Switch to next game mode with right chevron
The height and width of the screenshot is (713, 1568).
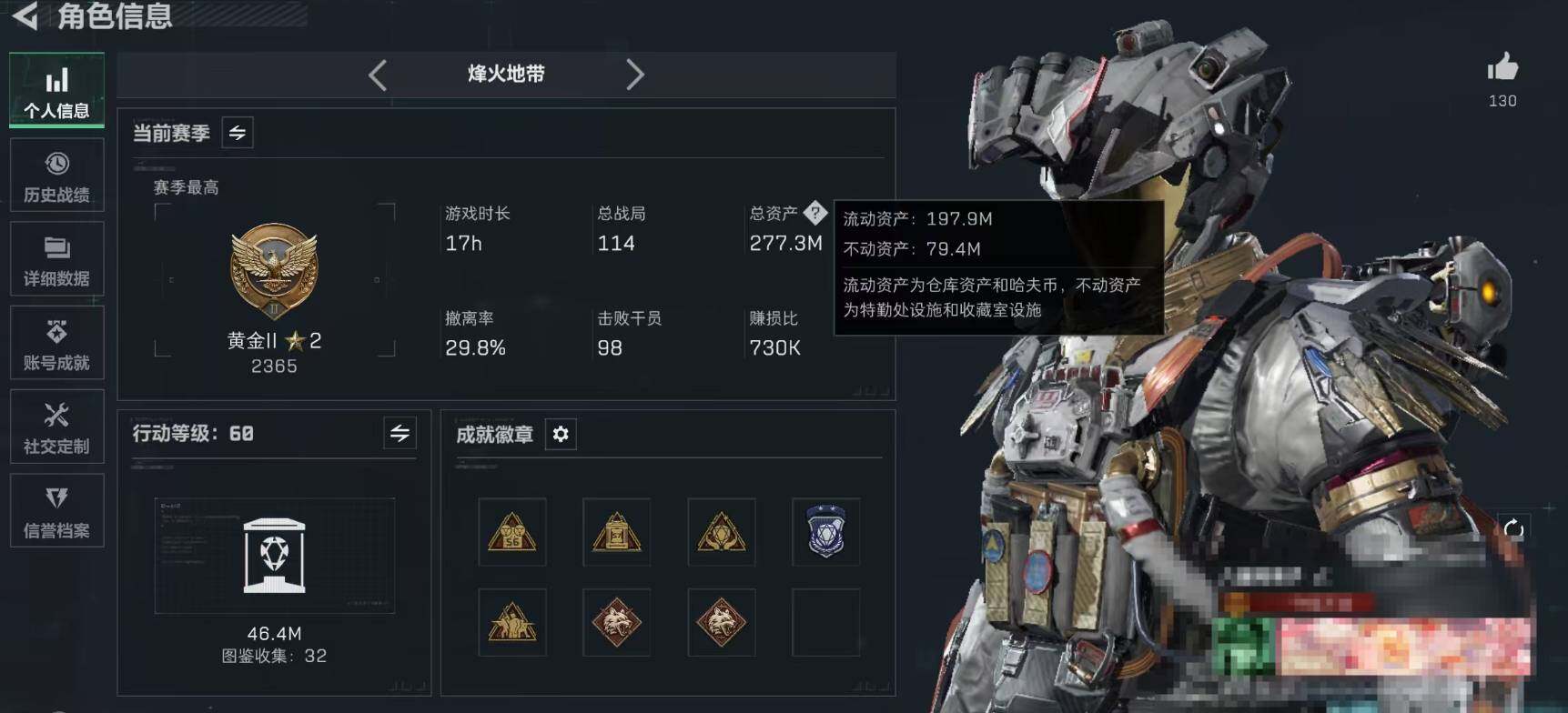(x=634, y=75)
